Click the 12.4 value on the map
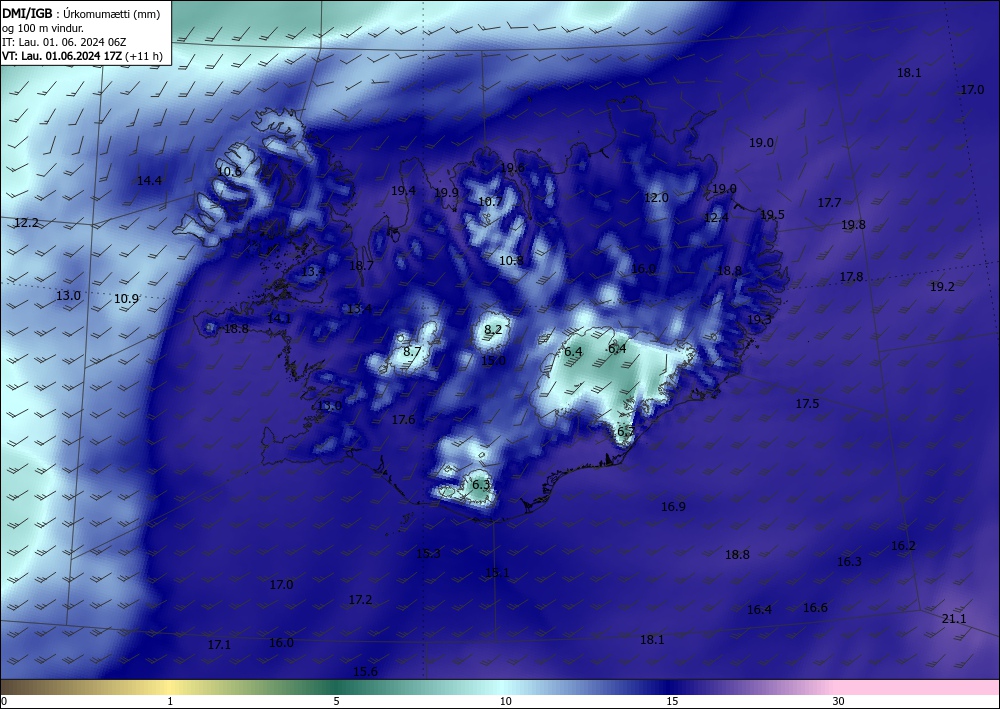The image size is (1000, 709). 716,217
